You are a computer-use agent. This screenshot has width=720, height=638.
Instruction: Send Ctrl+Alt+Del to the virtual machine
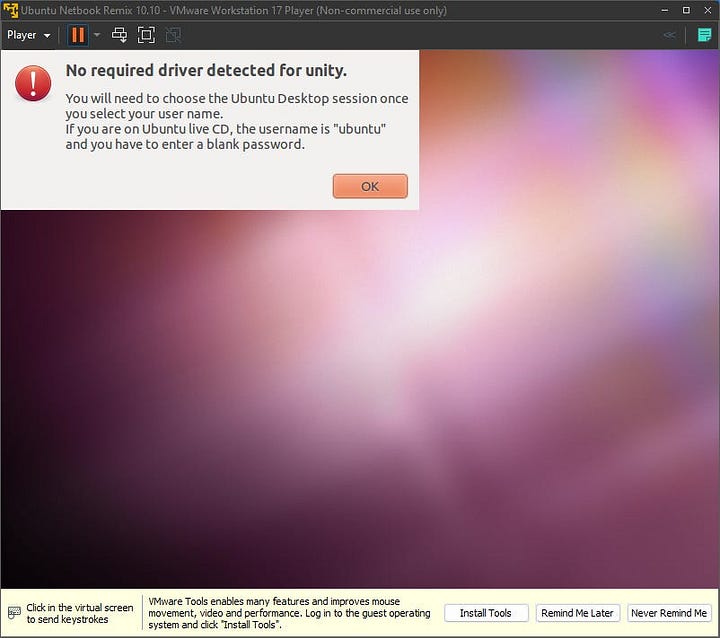click(x=119, y=35)
